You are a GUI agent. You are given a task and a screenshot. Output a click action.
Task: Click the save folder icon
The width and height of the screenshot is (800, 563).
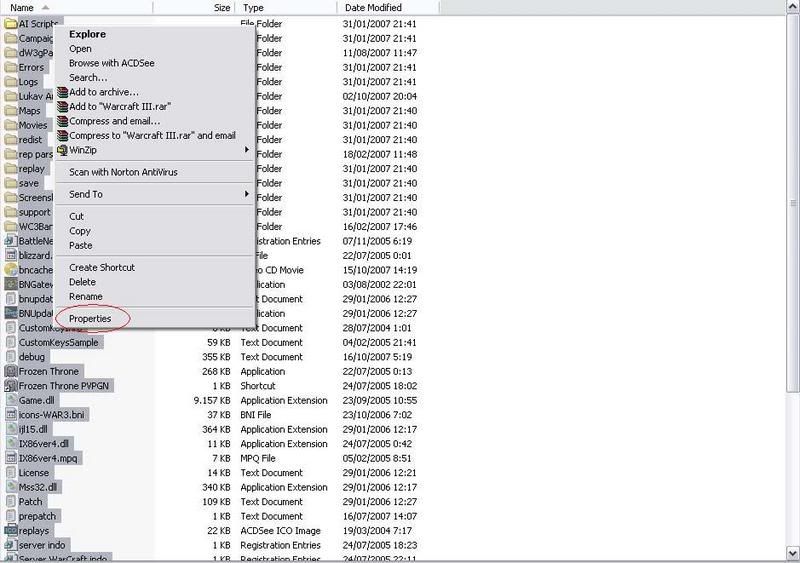(11, 183)
